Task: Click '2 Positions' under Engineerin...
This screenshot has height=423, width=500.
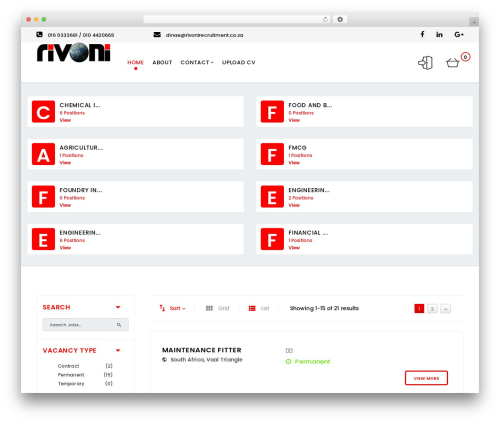Action: [x=301, y=198]
